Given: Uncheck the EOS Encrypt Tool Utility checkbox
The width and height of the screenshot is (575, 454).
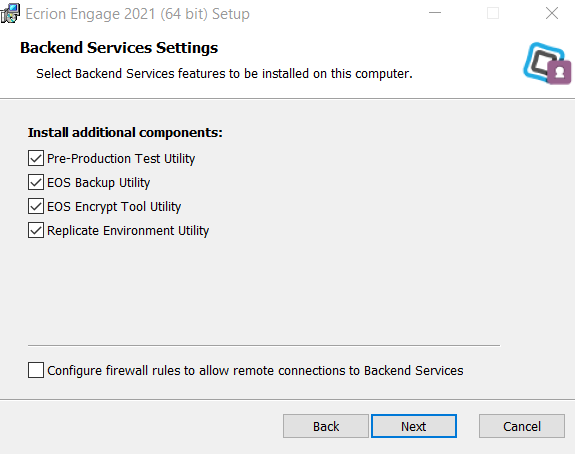Looking at the screenshot, I should click(x=36, y=206).
